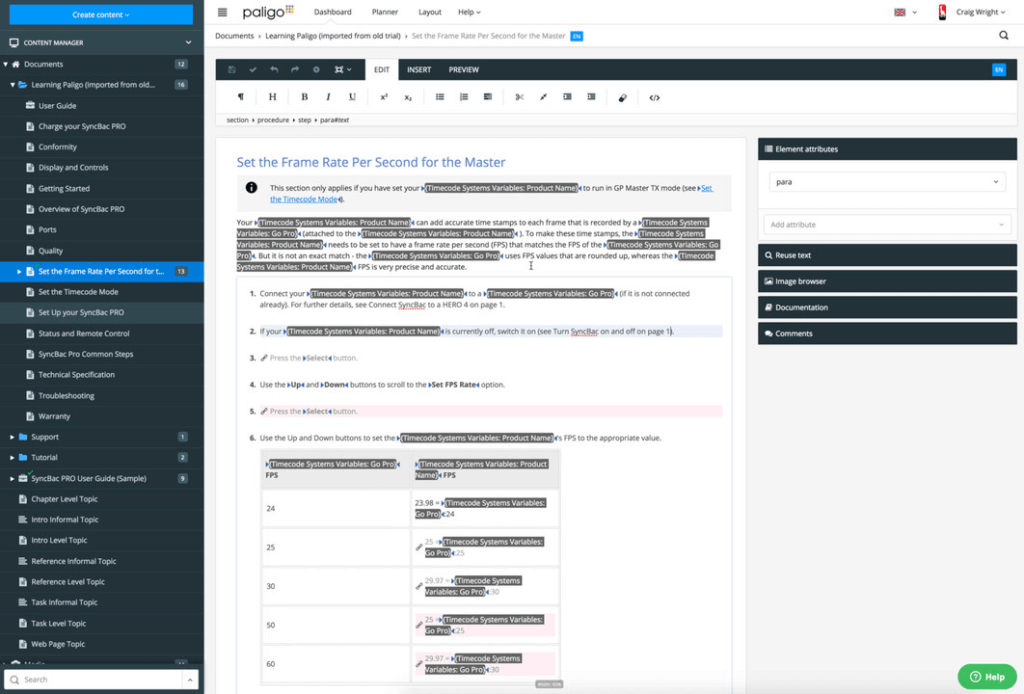Open the para element dropdown
This screenshot has width=1024, height=694.
[x=887, y=181]
